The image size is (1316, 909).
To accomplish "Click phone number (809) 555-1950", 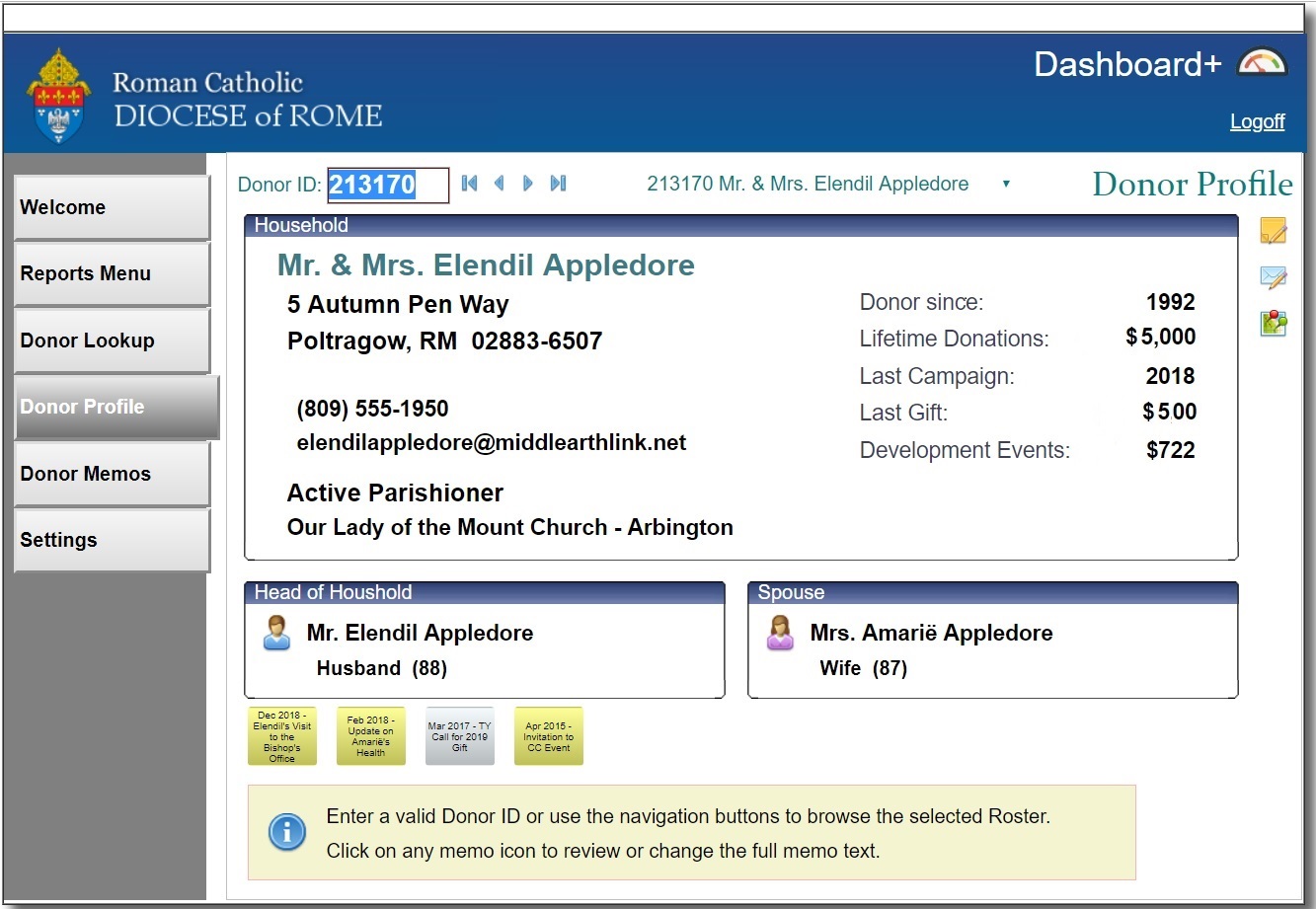I will pyautogui.click(x=372, y=409).
